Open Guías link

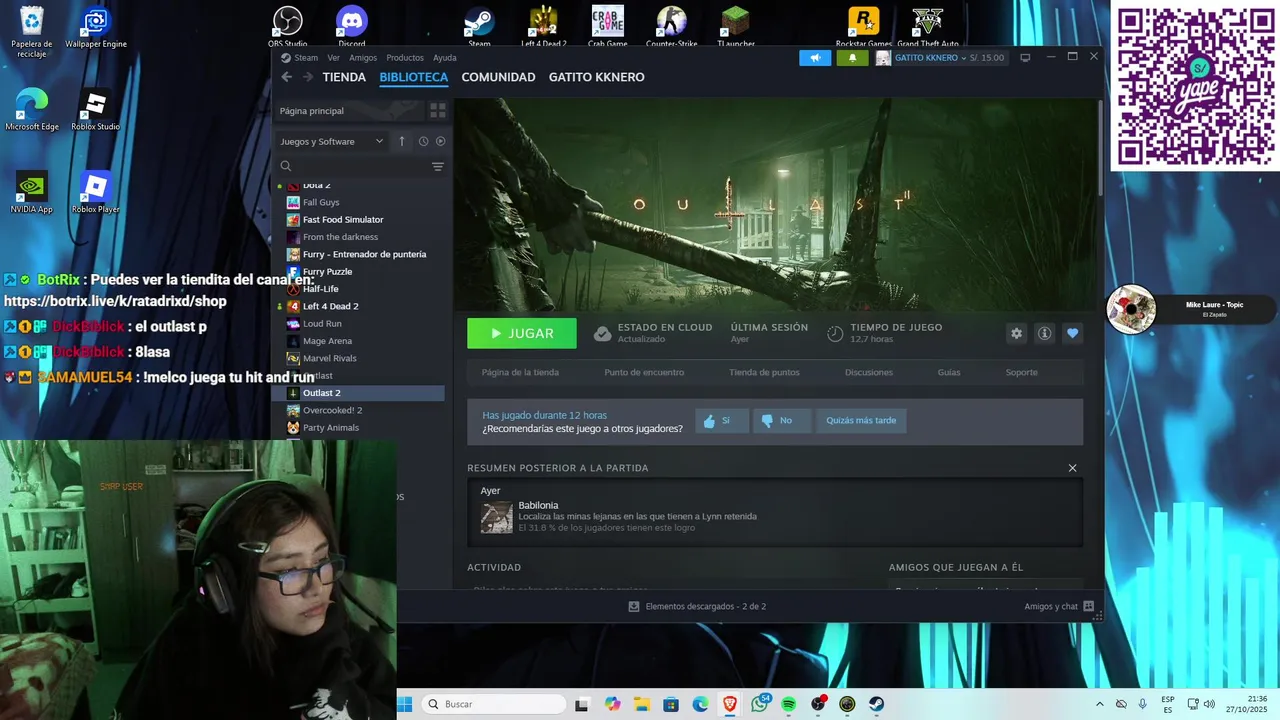[x=949, y=372]
